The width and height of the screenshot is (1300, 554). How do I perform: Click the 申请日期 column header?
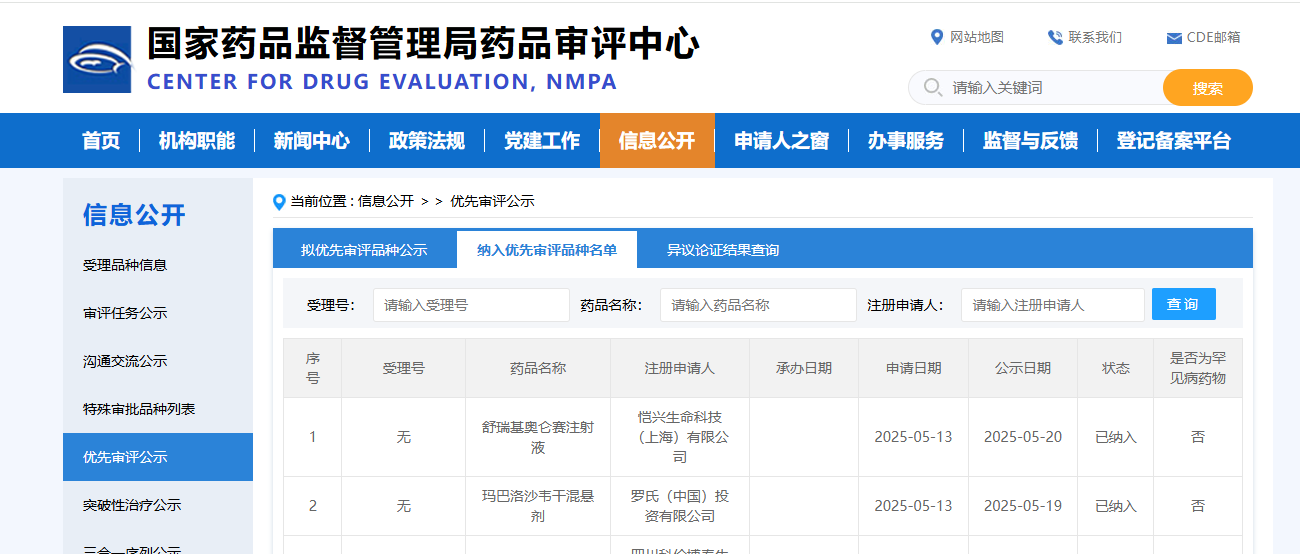(914, 368)
